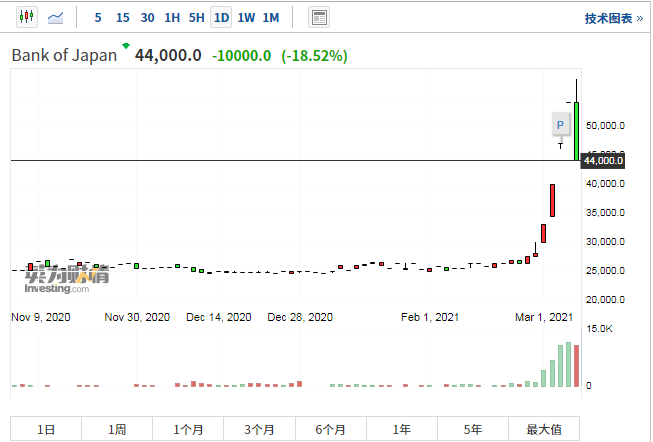
Task: Click the 30,000.0 axis label
Action: pos(605,242)
